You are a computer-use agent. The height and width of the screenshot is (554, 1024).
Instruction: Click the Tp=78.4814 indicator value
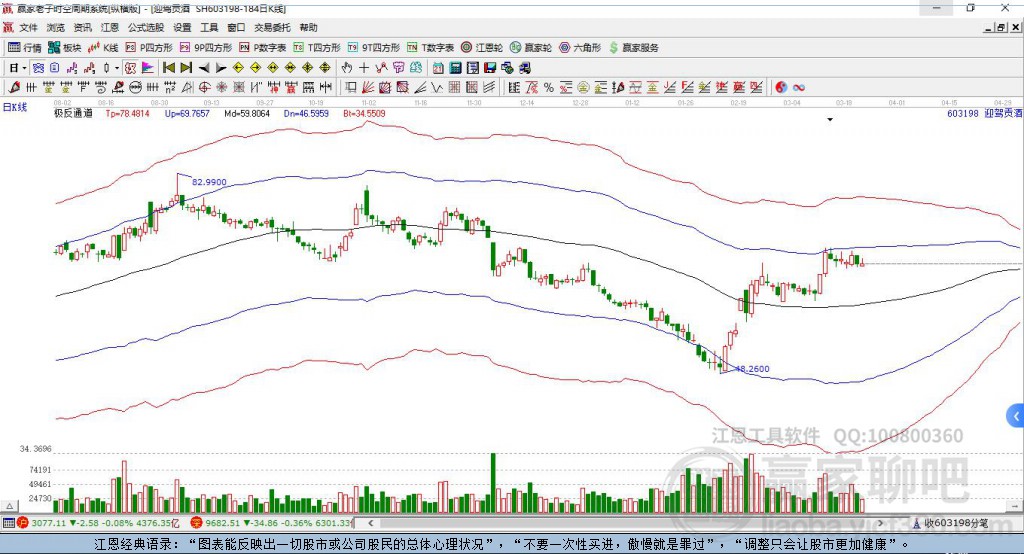coord(127,114)
